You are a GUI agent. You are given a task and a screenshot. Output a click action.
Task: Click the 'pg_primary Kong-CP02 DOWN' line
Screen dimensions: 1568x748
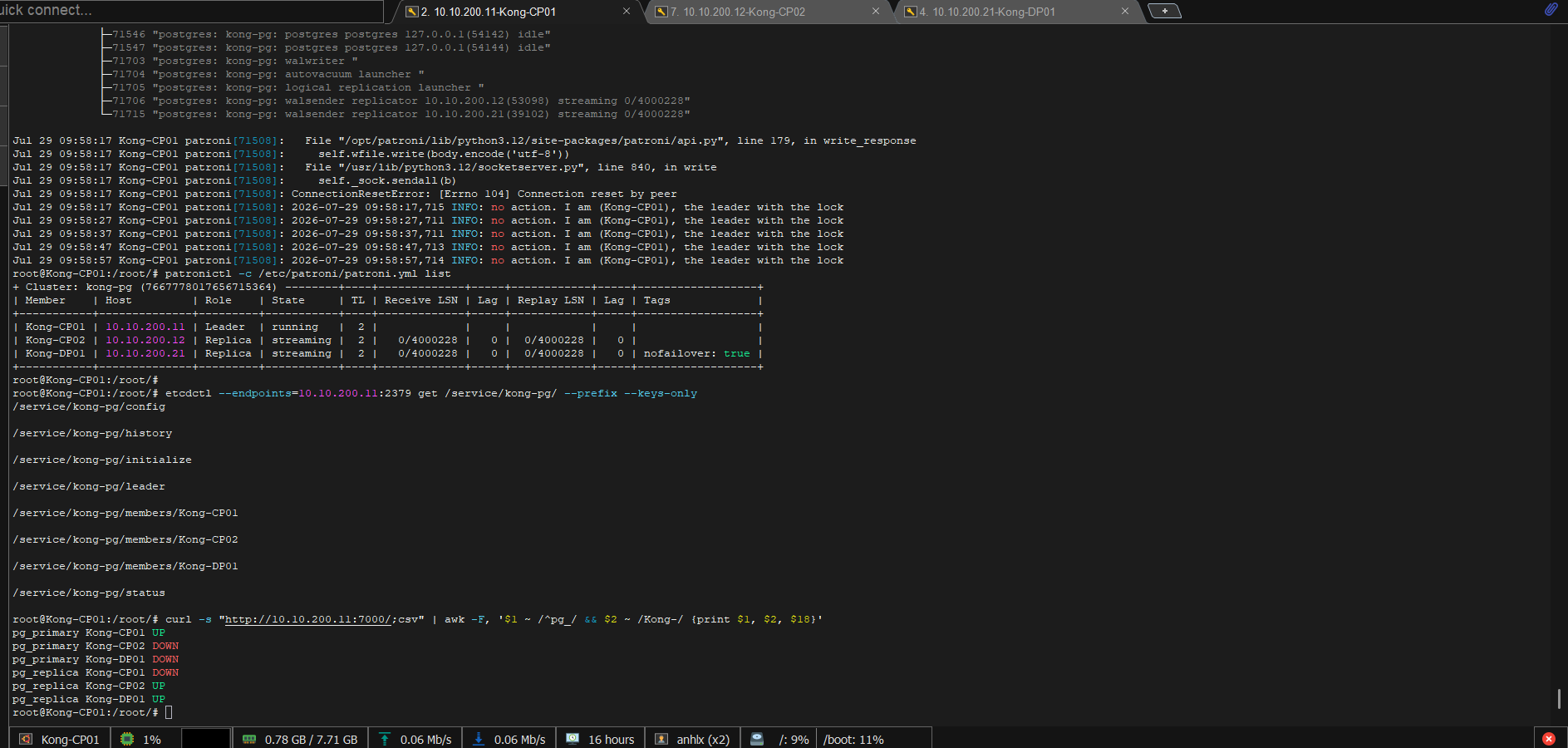click(96, 646)
